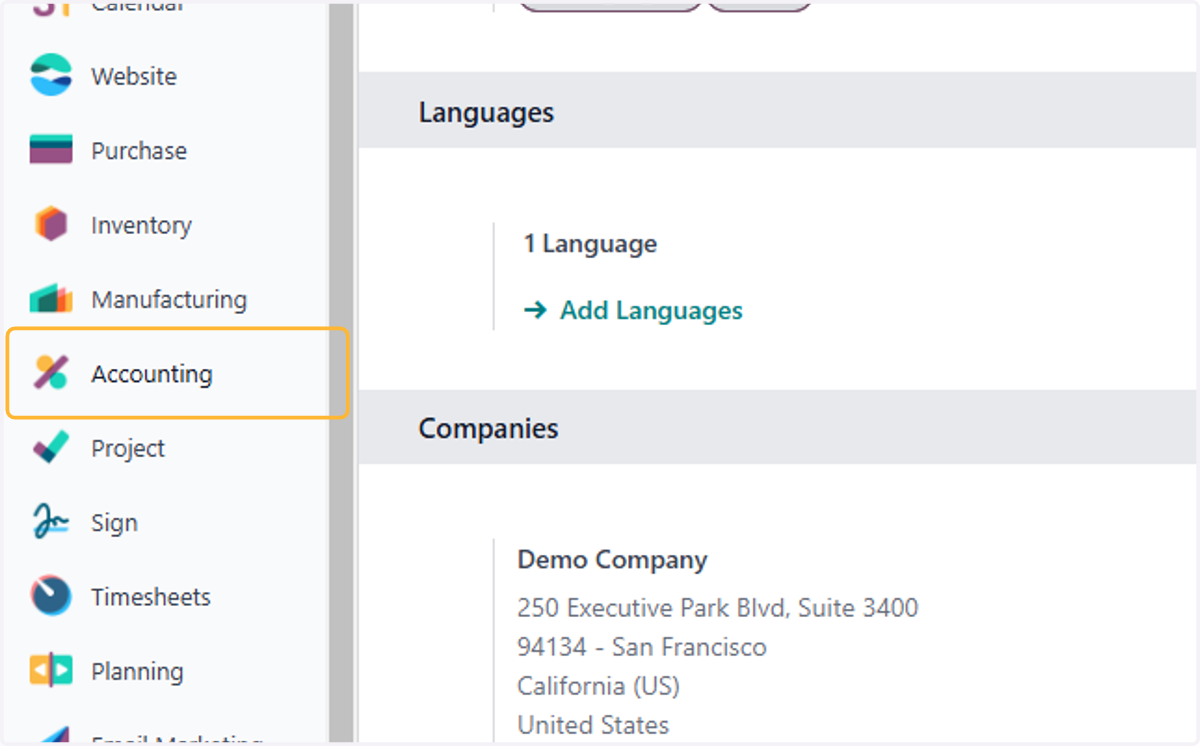The width and height of the screenshot is (1200, 746).
Task: Open the Purchase menu label
Action: (x=139, y=151)
